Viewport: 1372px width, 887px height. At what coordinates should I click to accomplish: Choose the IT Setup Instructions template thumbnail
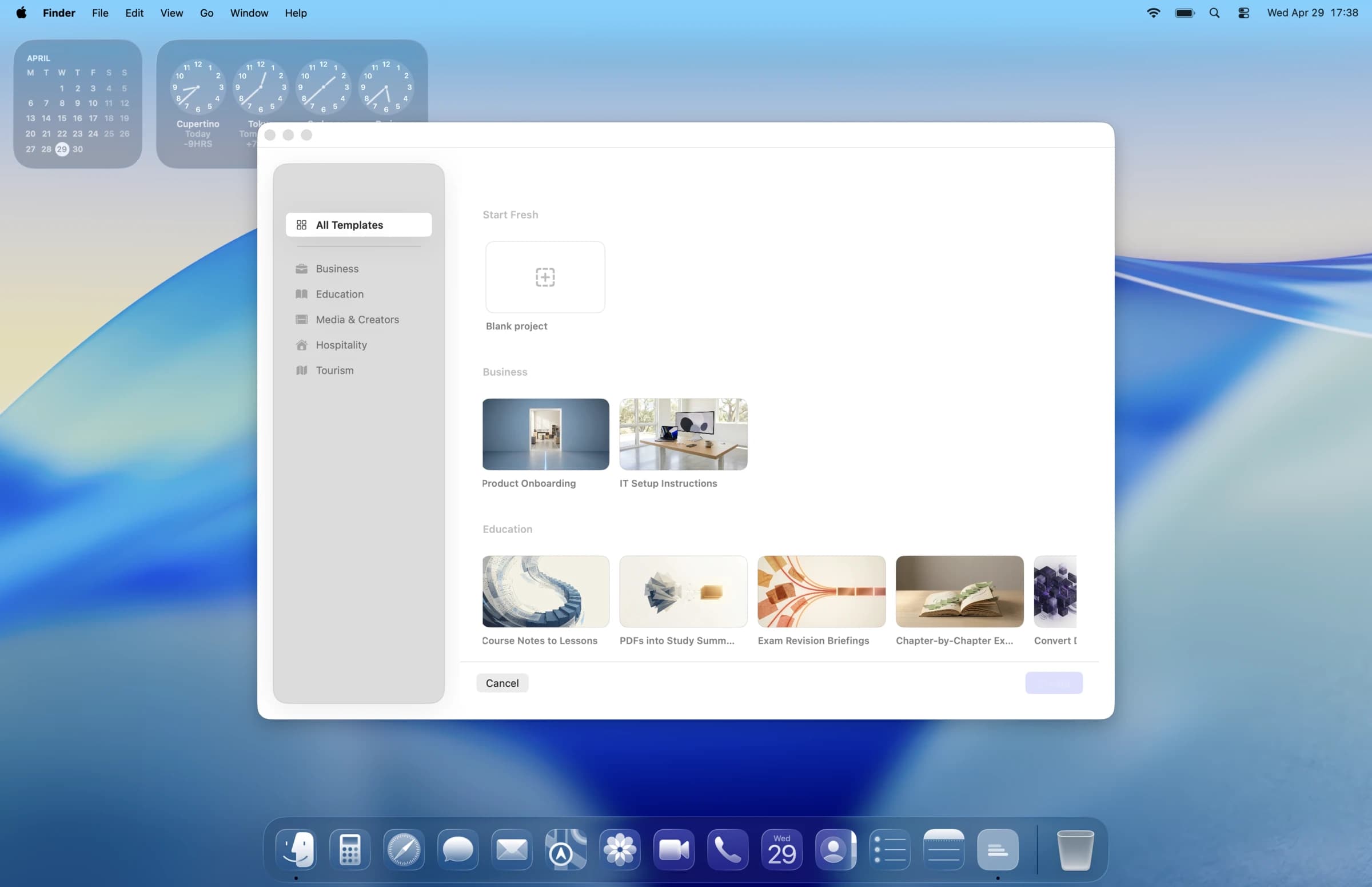[683, 433]
